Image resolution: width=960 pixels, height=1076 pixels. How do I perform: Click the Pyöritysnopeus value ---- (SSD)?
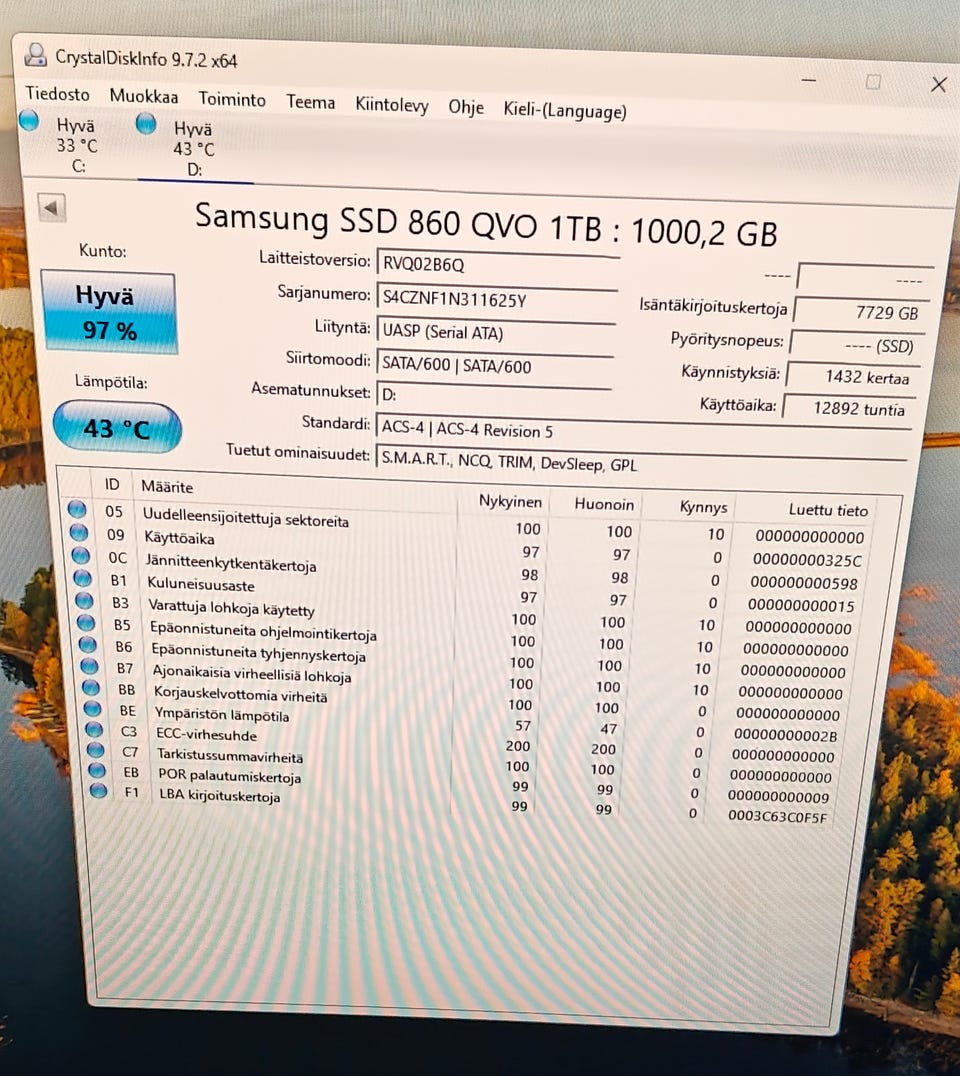pos(857,345)
